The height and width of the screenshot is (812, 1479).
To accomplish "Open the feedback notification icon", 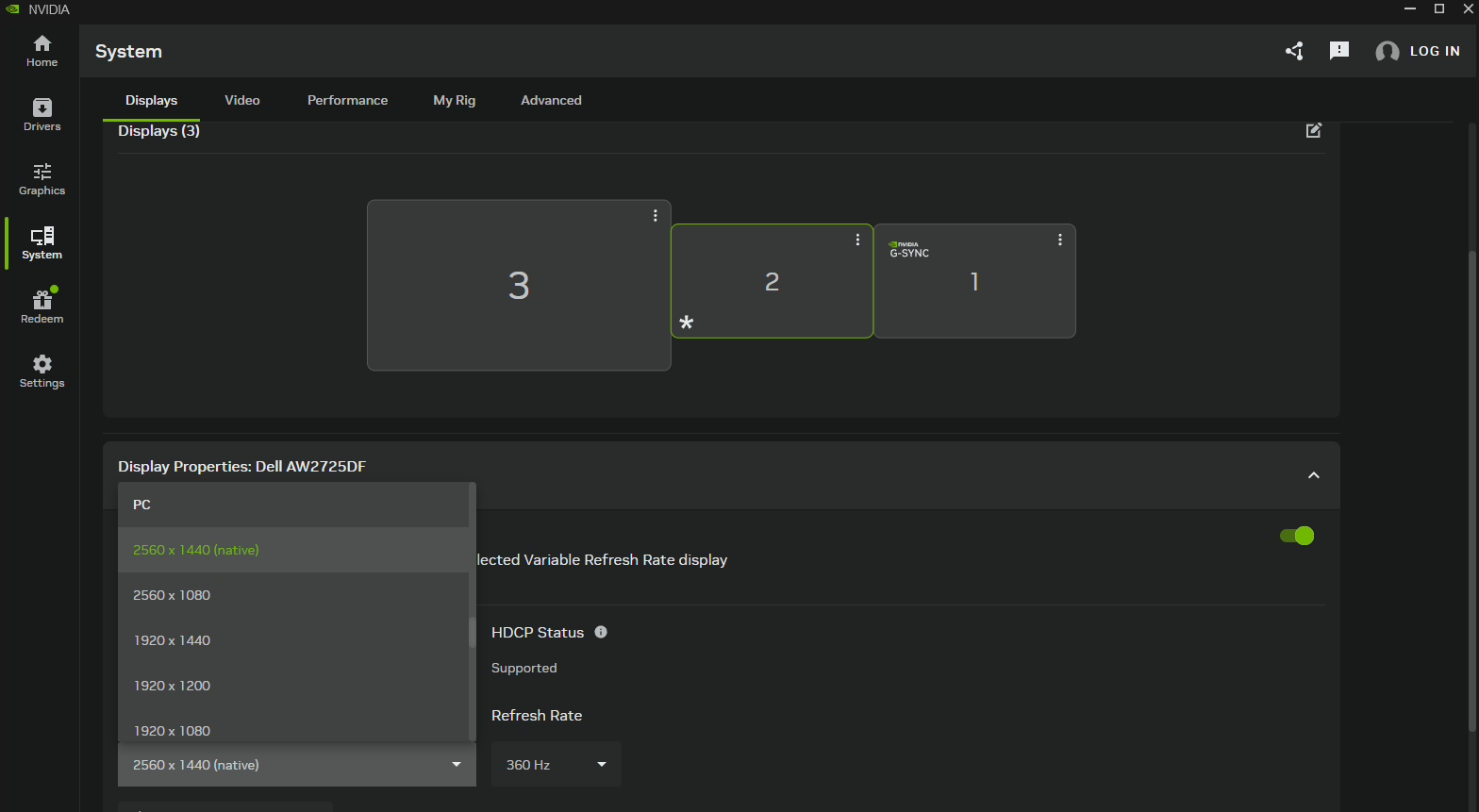I will pyautogui.click(x=1339, y=51).
